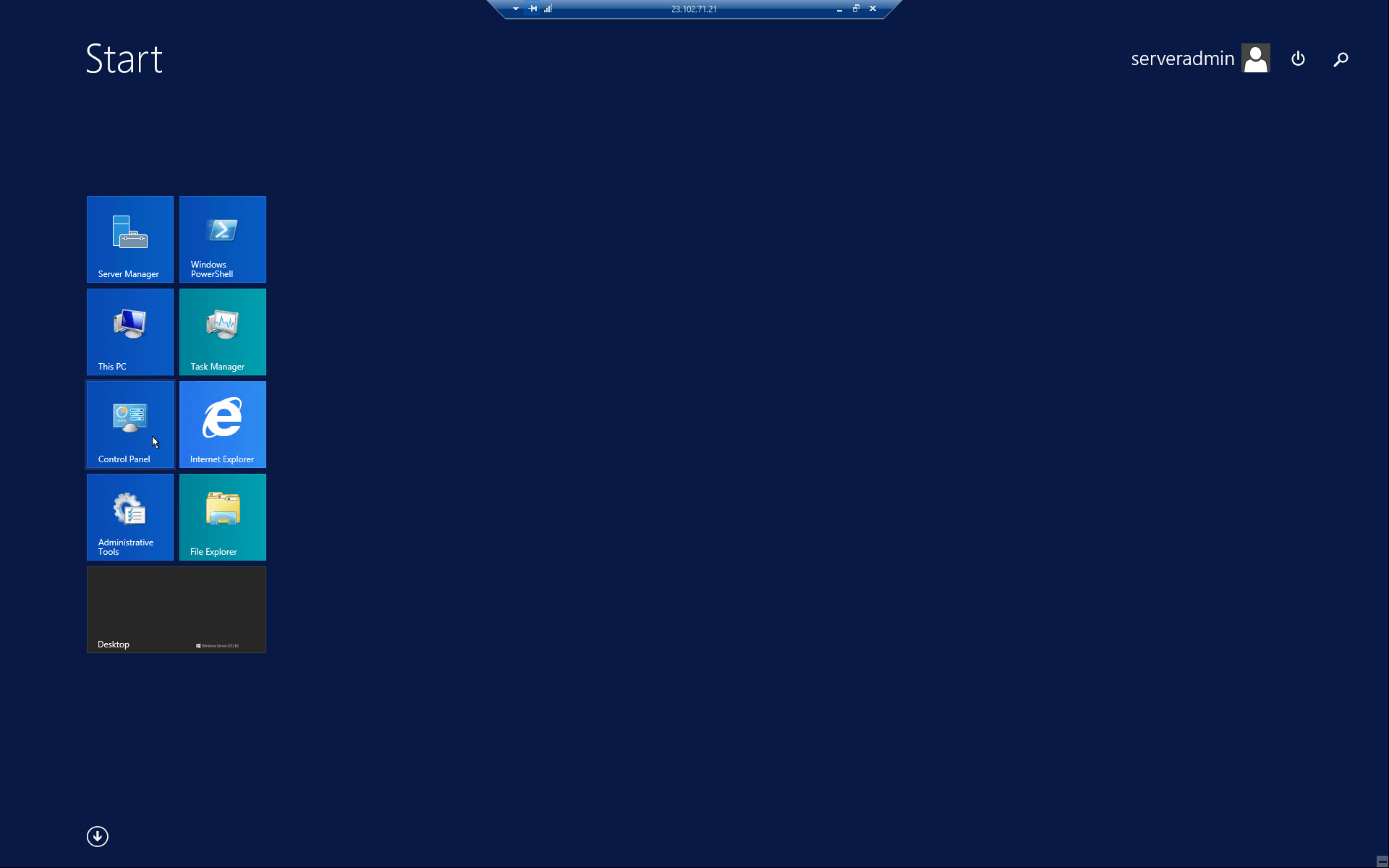The width and height of the screenshot is (1389, 868).
Task: Expand the signal strength indicator
Action: [548, 8]
